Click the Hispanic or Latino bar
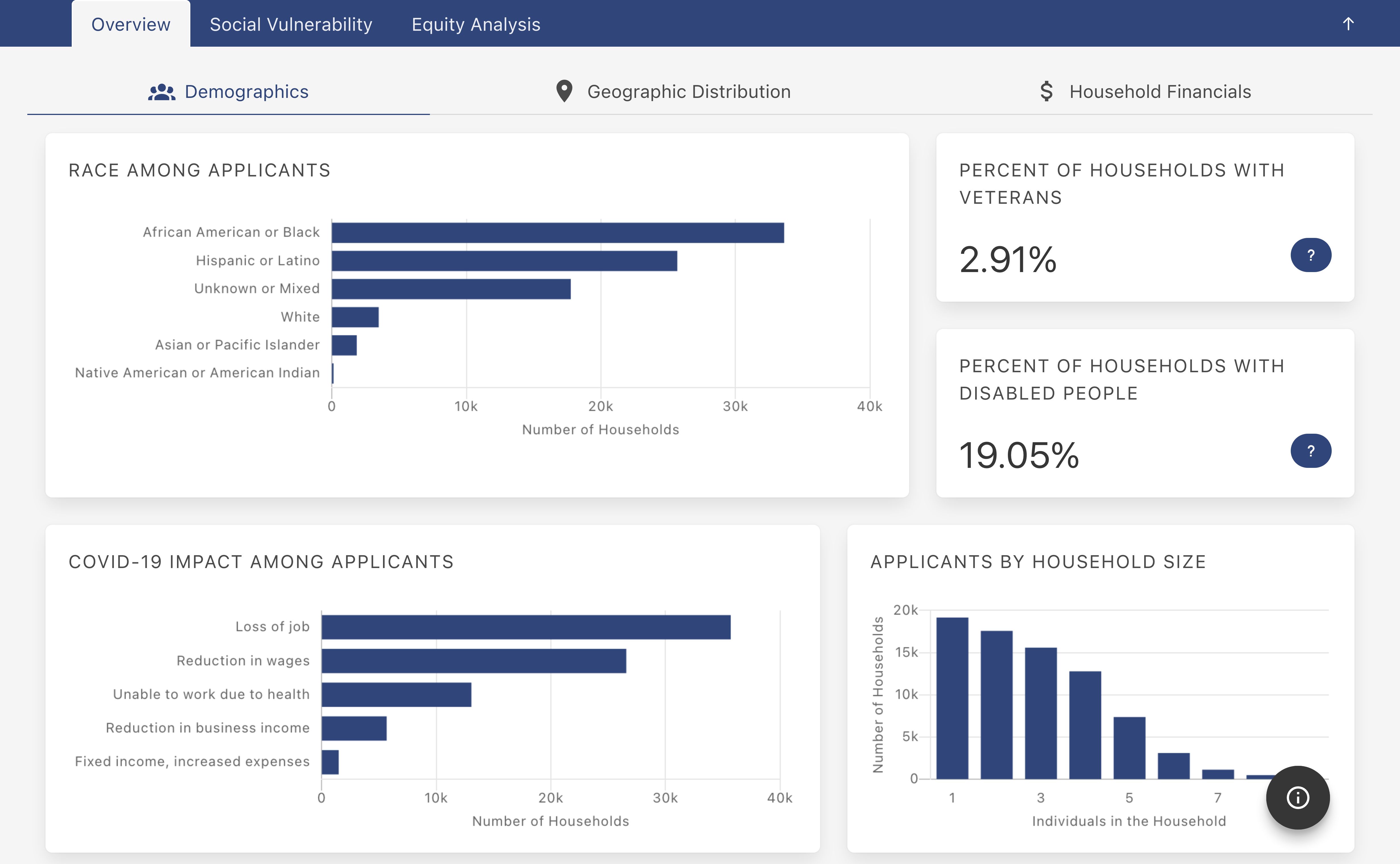Viewport: 1400px width, 864px height. pyautogui.click(x=504, y=261)
